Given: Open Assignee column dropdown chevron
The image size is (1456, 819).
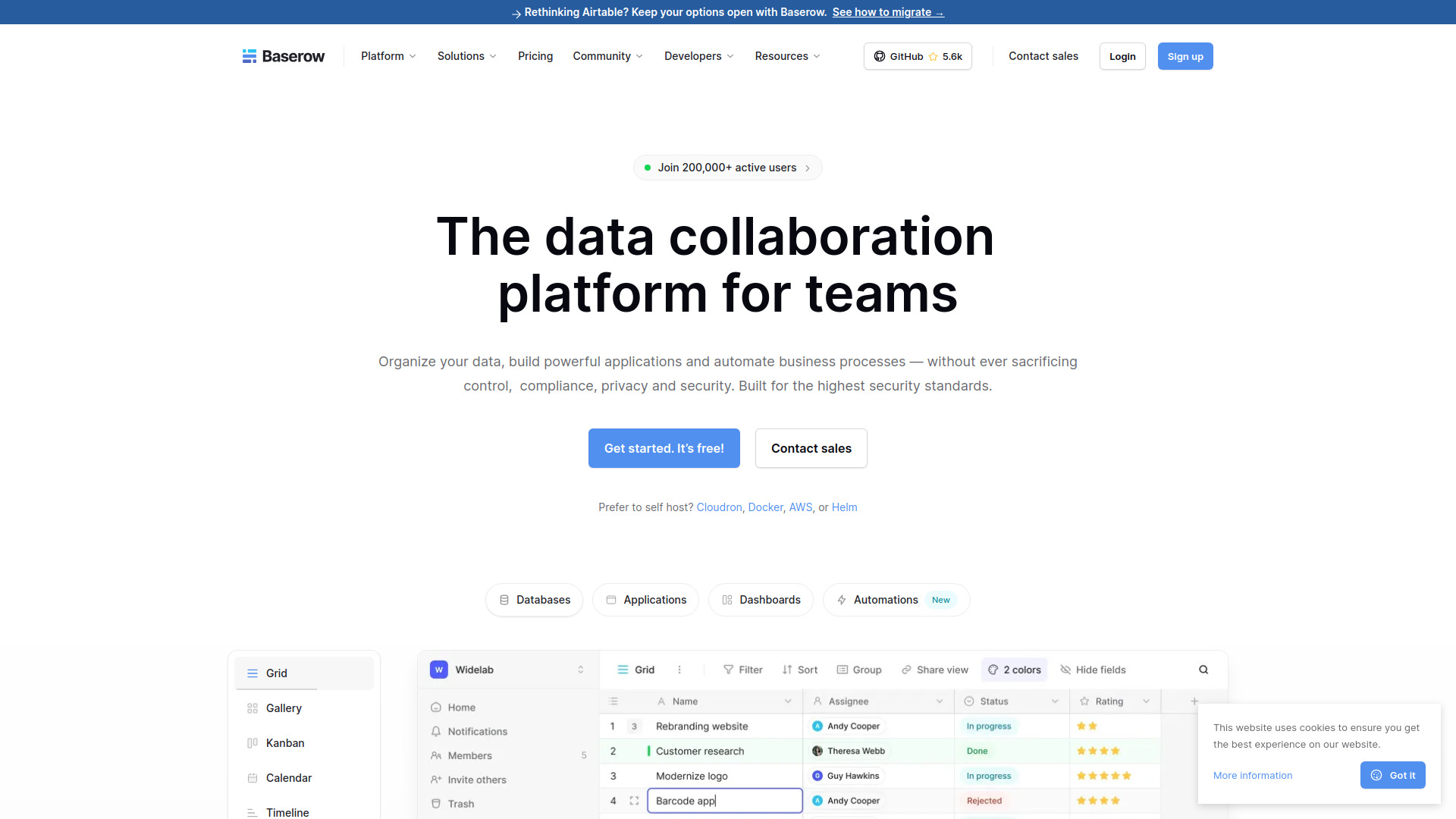Looking at the screenshot, I should pos(940,701).
